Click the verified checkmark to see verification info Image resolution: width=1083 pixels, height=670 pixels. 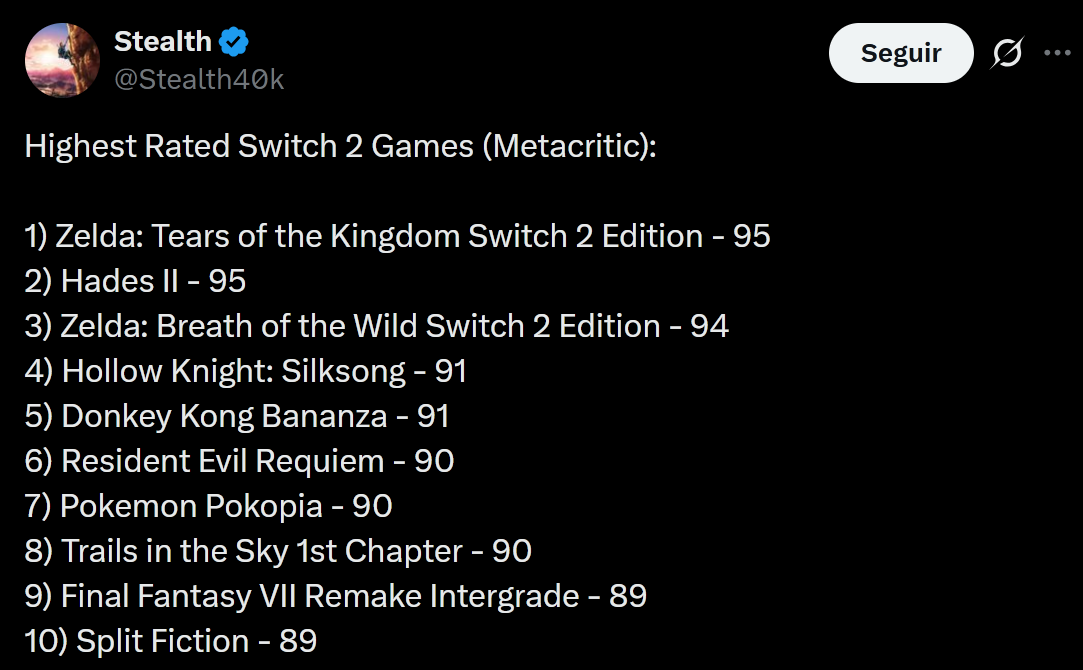pyautogui.click(x=233, y=41)
